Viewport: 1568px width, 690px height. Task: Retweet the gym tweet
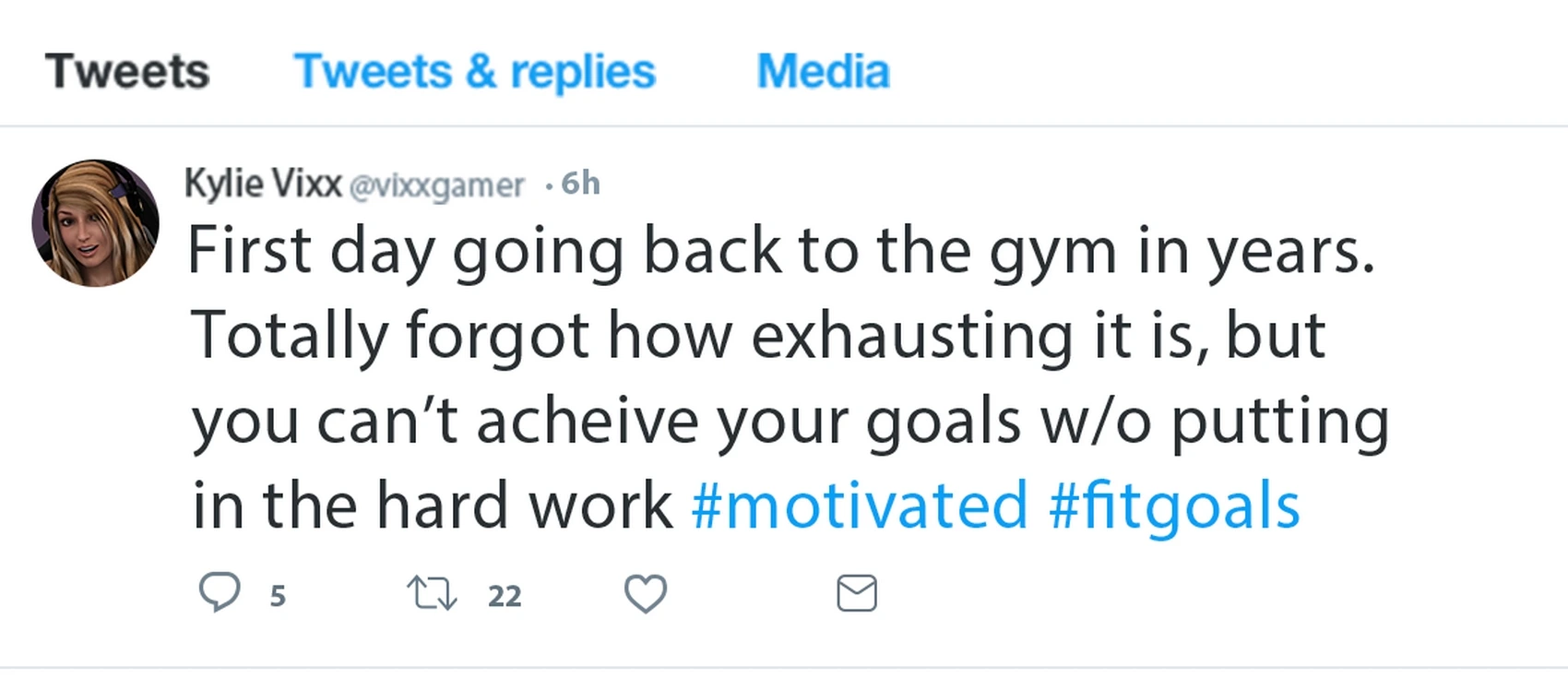432,593
